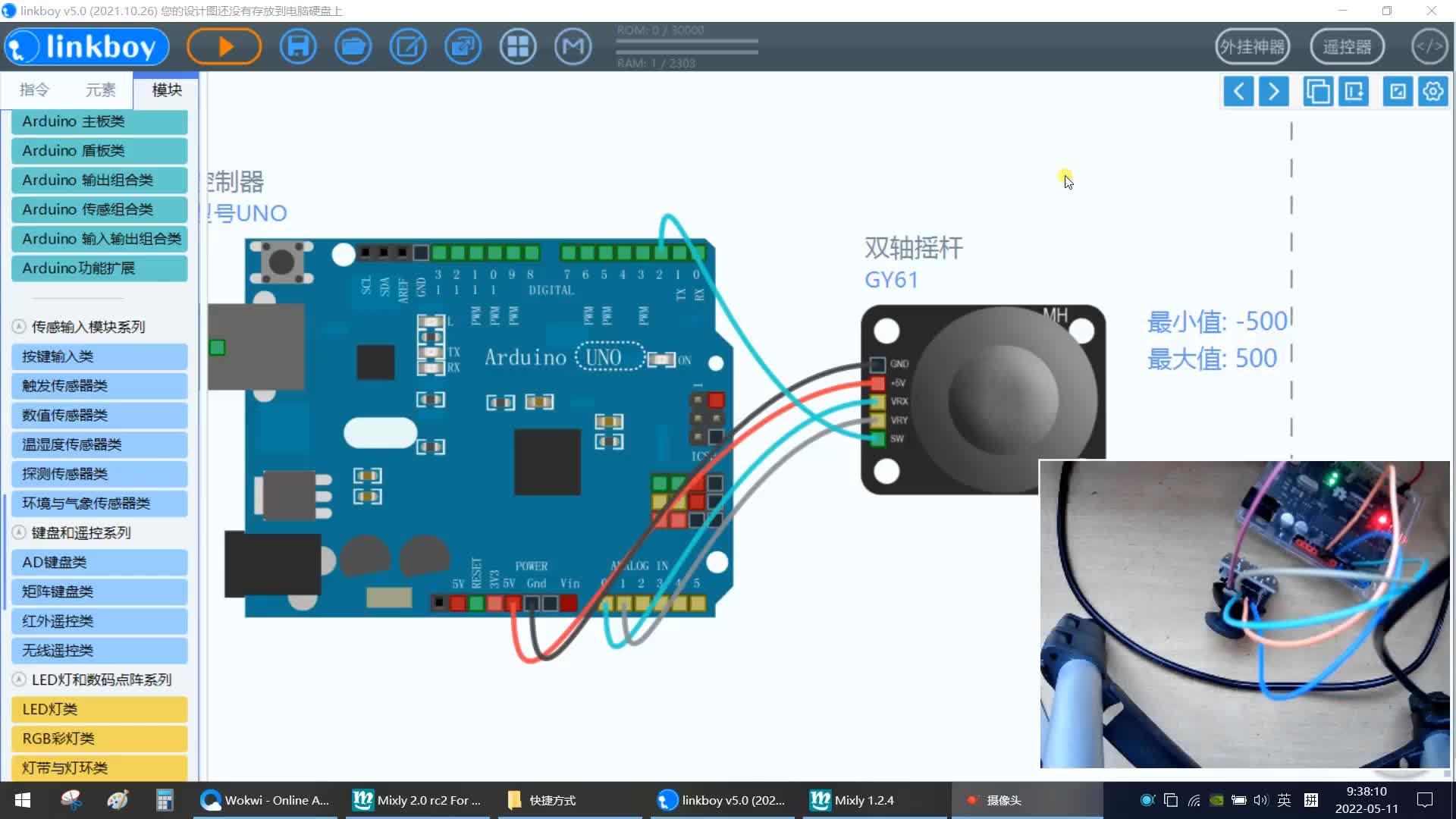
Task: Switch to the 指令 tab
Action: 34,90
